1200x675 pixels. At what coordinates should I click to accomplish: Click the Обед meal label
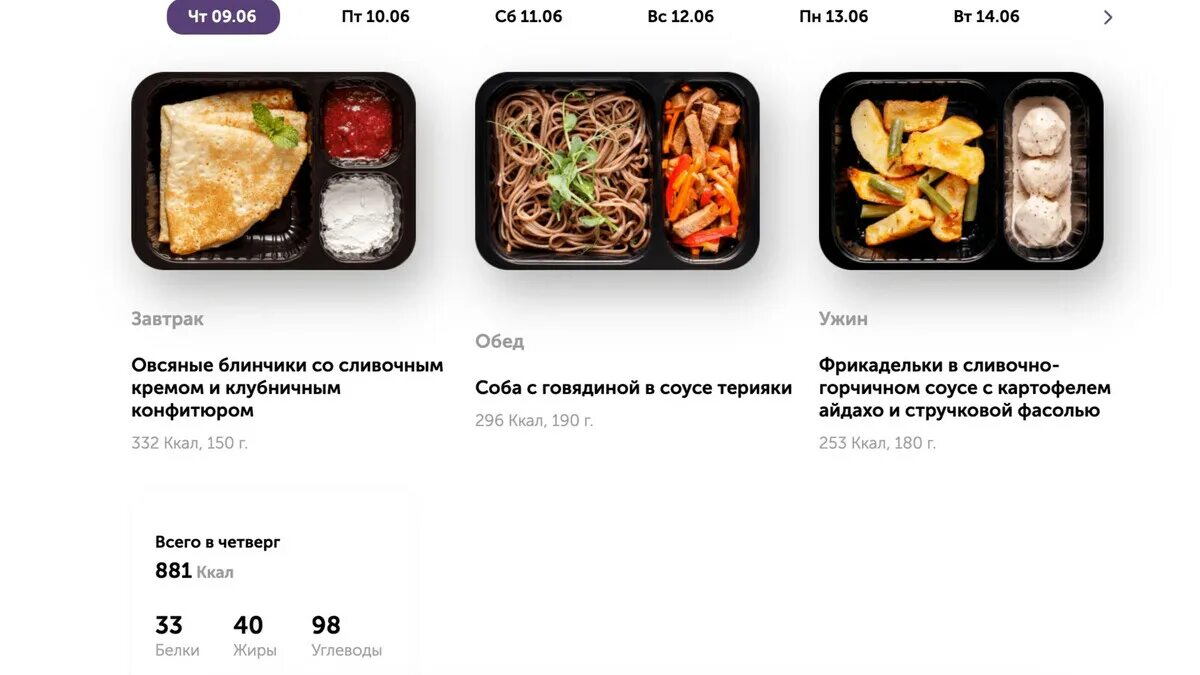[499, 342]
